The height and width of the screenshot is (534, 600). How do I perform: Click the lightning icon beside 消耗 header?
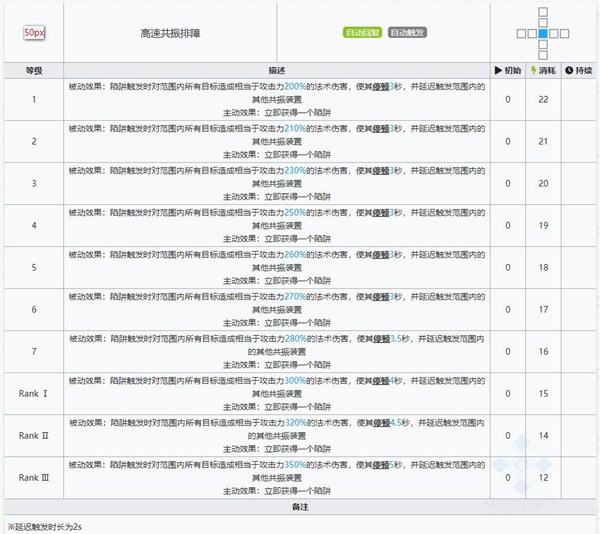(533, 70)
